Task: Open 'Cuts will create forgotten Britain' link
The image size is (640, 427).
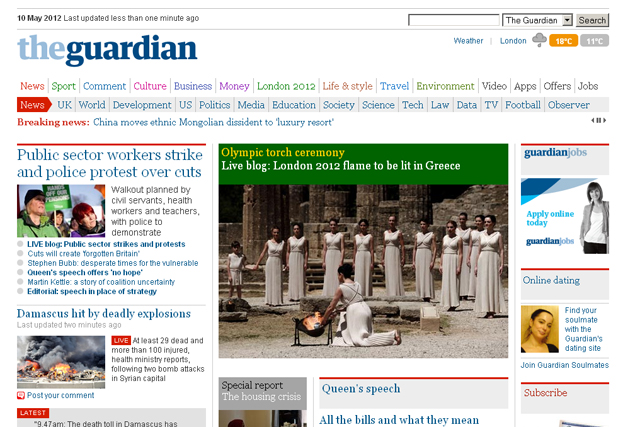Action: click(x=84, y=254)
